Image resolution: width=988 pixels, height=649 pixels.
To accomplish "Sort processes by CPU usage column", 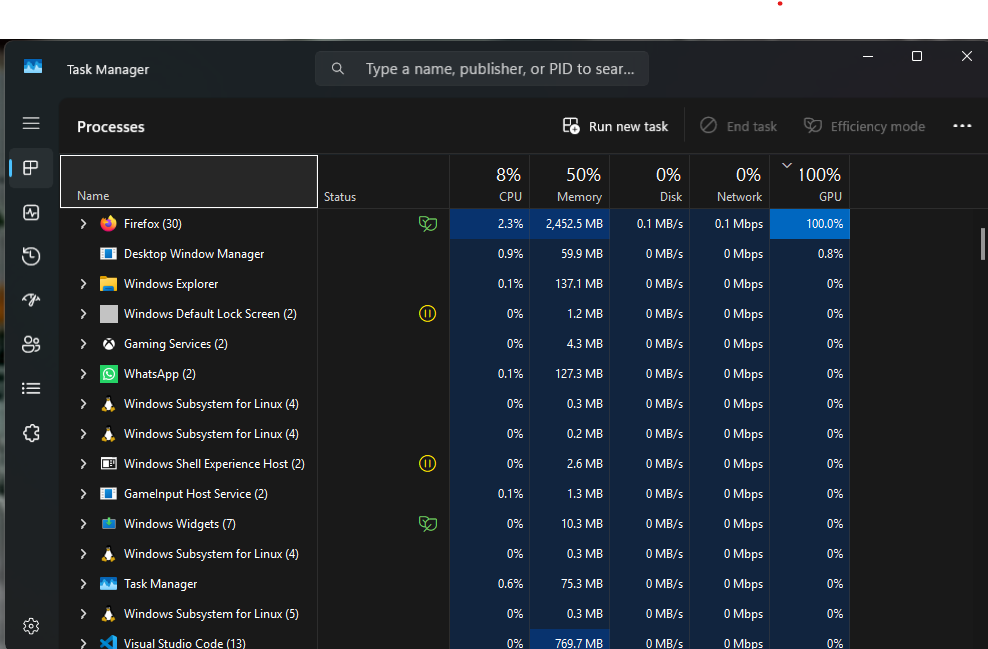I will point(490,181).
